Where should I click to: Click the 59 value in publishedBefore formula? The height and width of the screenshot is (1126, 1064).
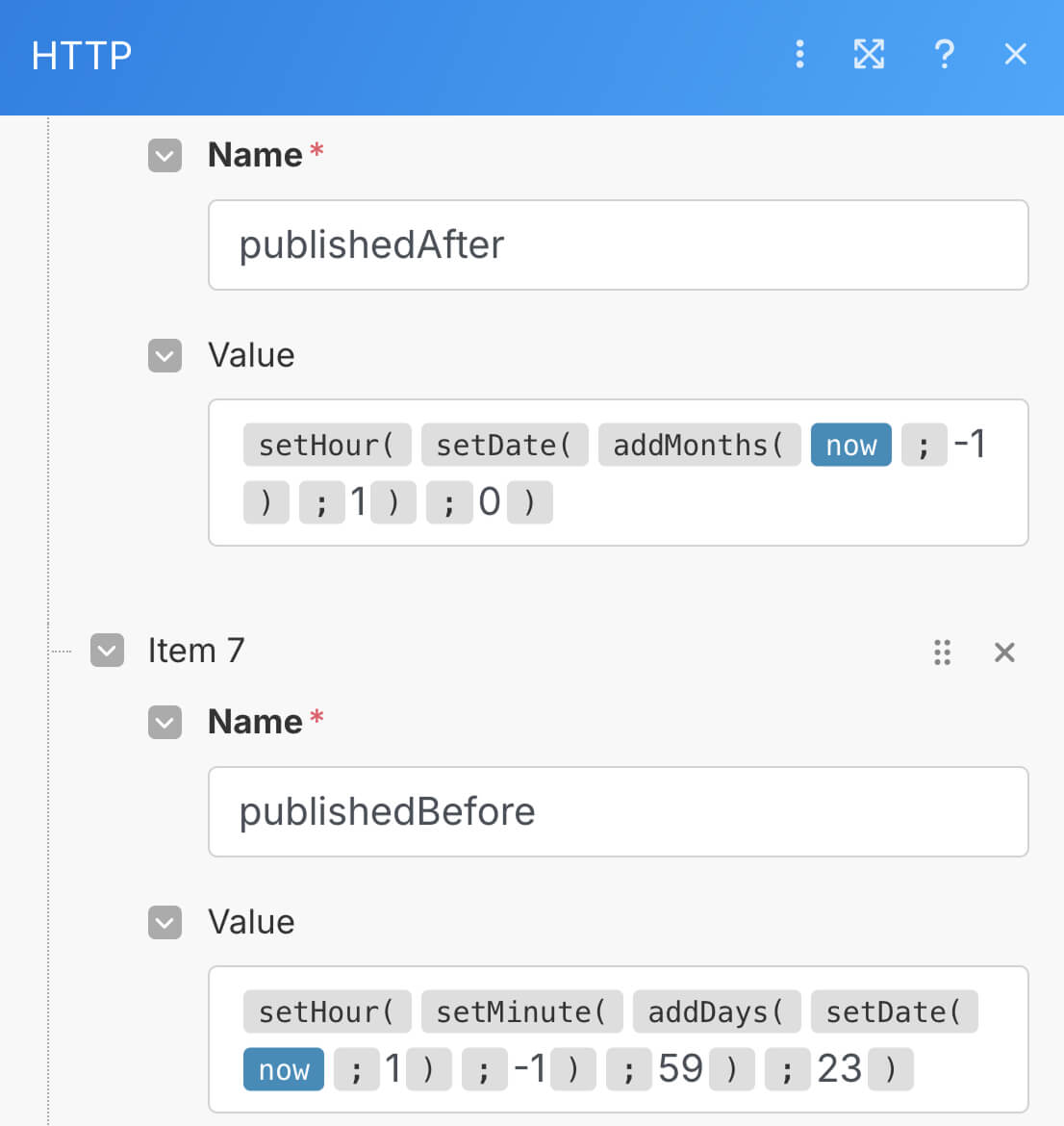[x=680, y=1068]
